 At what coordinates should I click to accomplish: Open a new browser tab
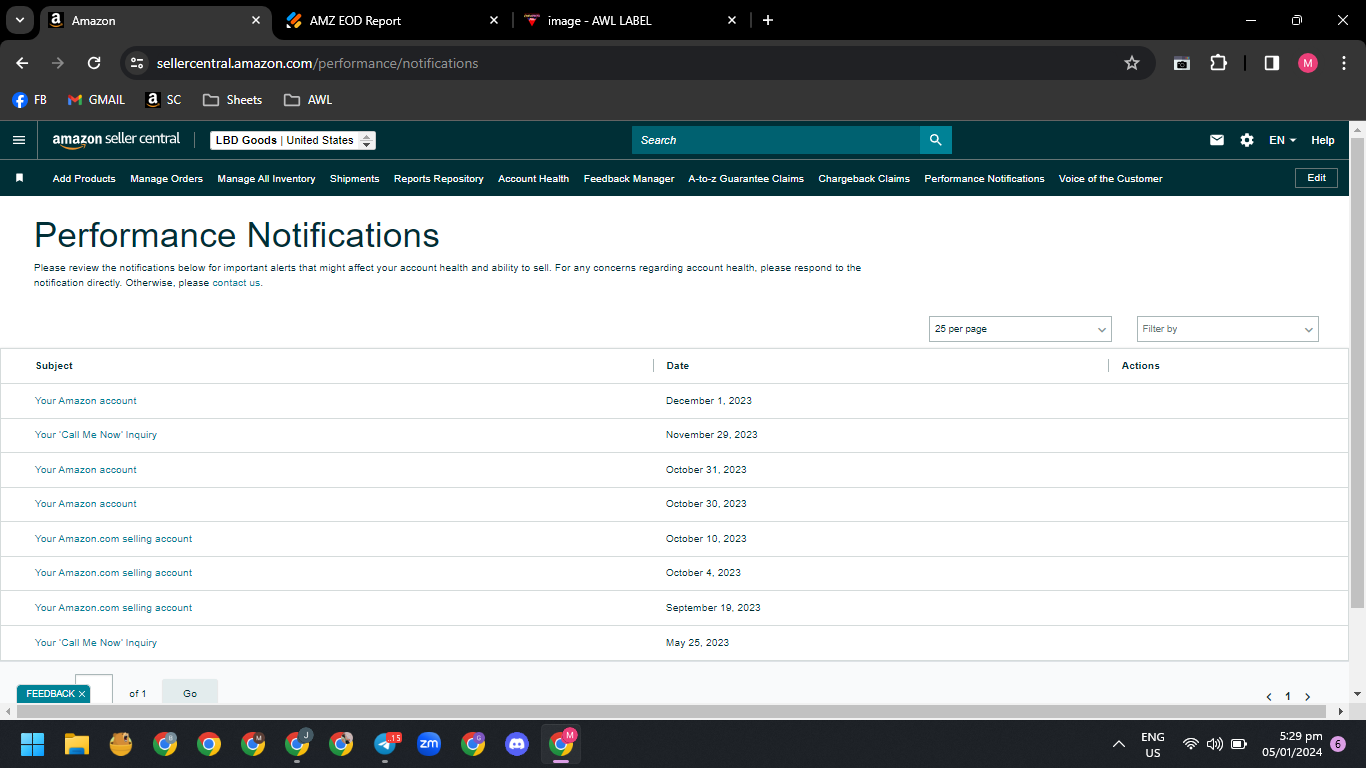coord(768,20)
